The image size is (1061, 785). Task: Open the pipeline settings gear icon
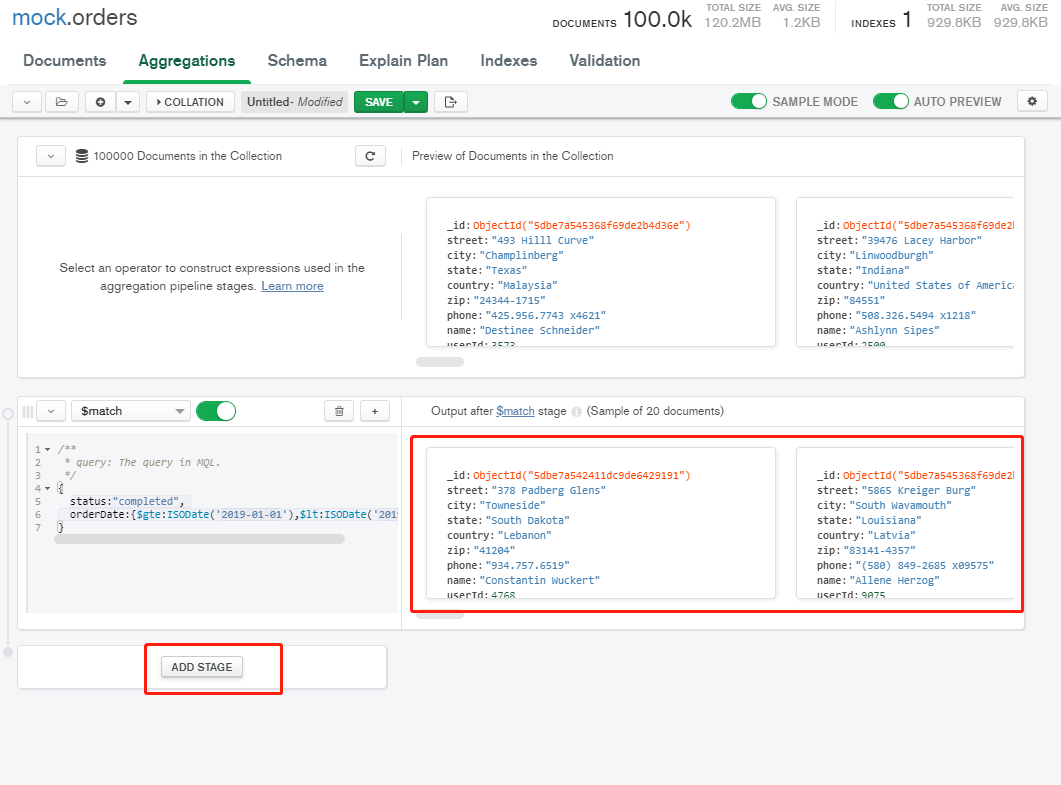click(x=1032, y=102)
